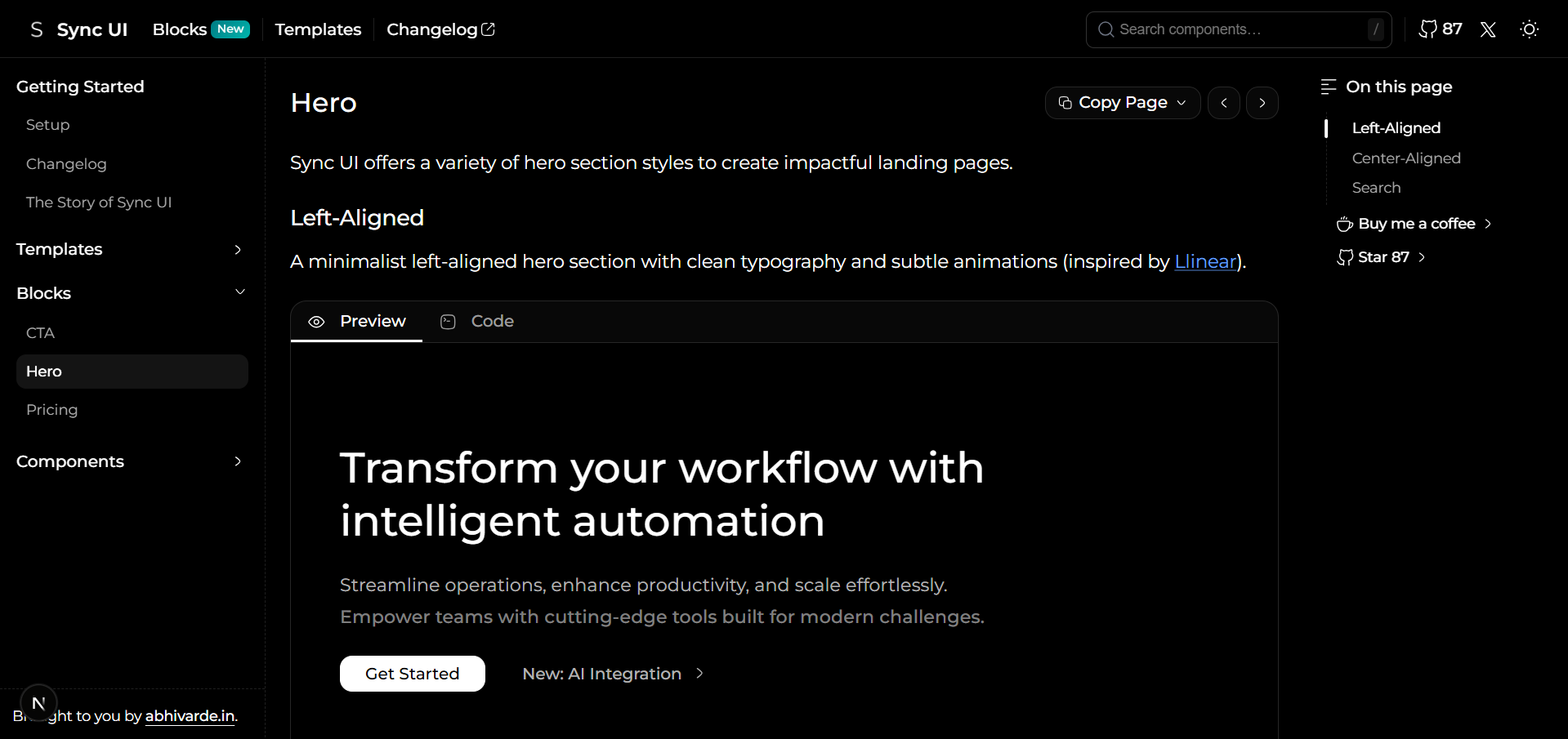Toggle light mode with the sun icon
The height and width of the screenshot is (739, 1568).
[1530, 29]
